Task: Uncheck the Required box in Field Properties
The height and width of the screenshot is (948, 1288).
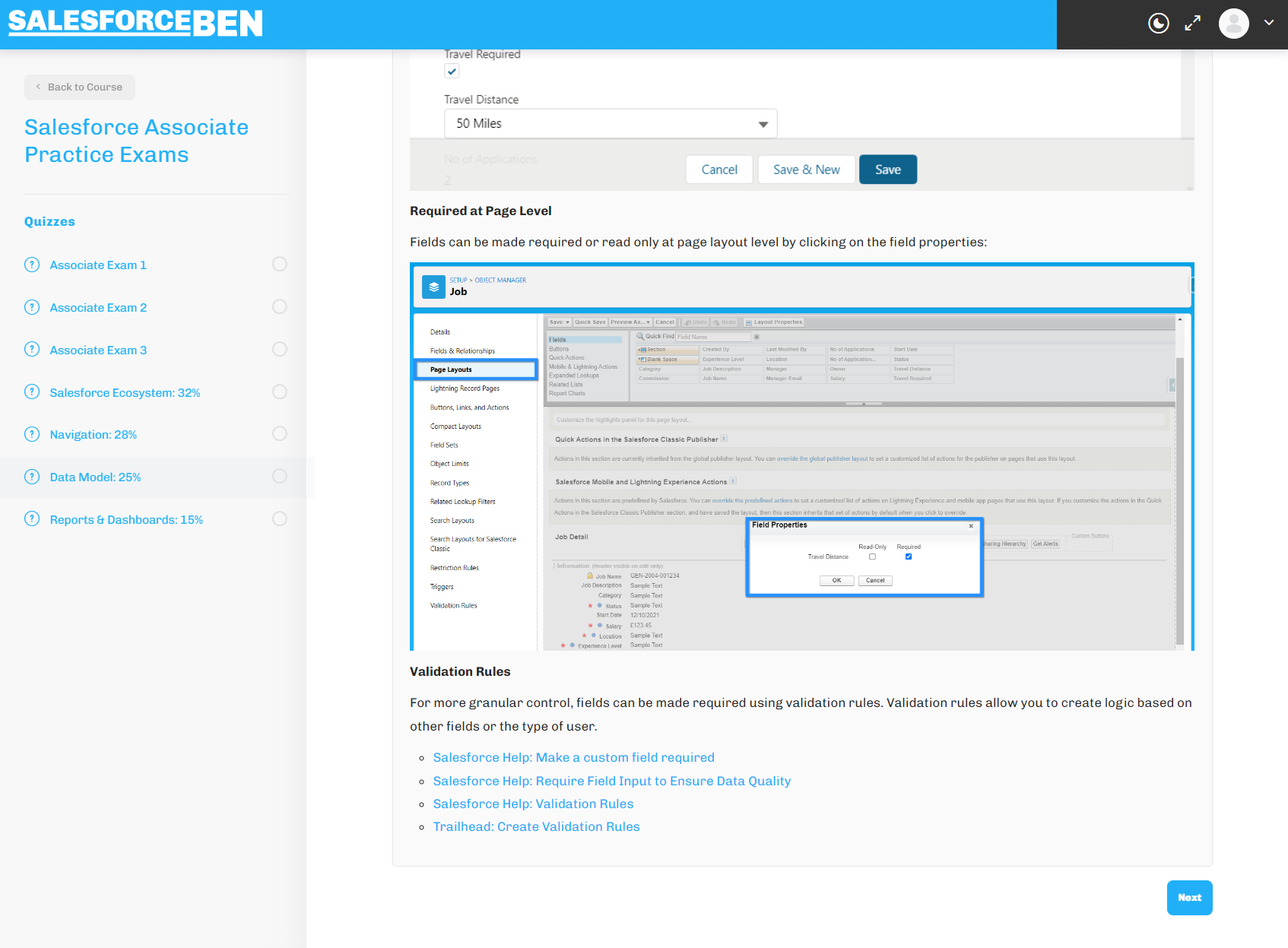Action: (909, 556)
